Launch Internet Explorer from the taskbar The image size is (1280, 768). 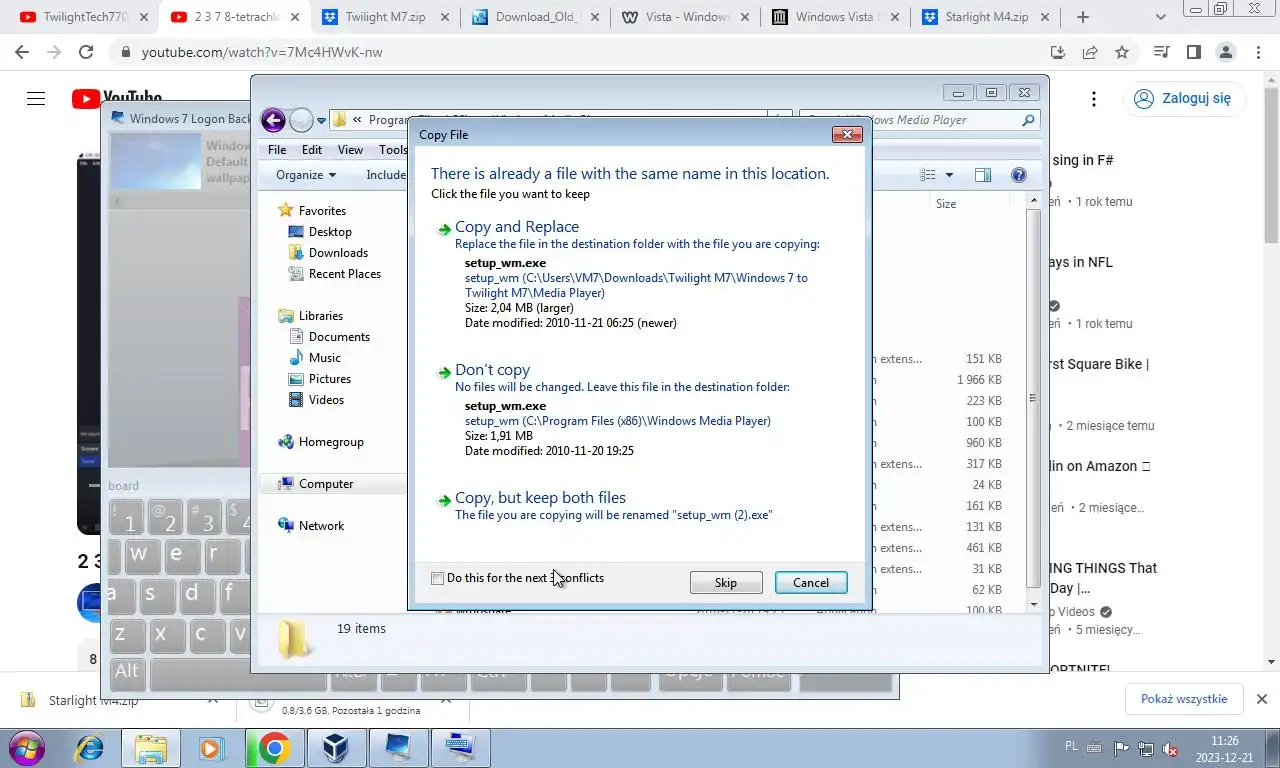[x=90, y=748]
